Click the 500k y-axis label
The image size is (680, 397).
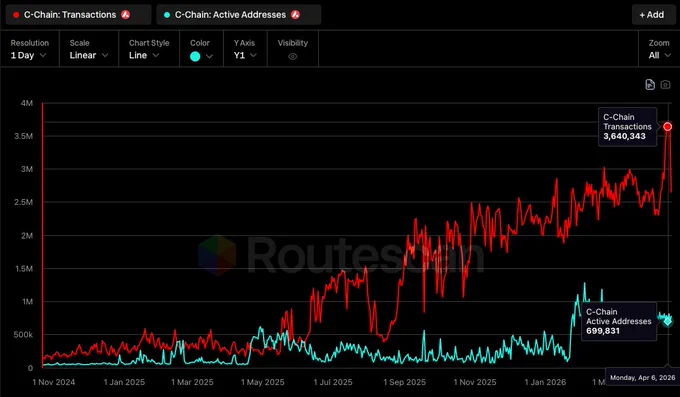[23, 335]
